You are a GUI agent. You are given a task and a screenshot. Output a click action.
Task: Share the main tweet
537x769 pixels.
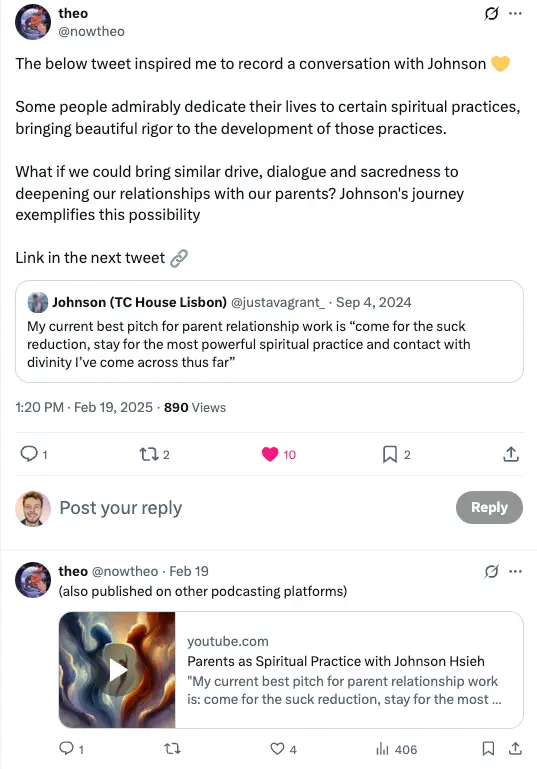511,454
